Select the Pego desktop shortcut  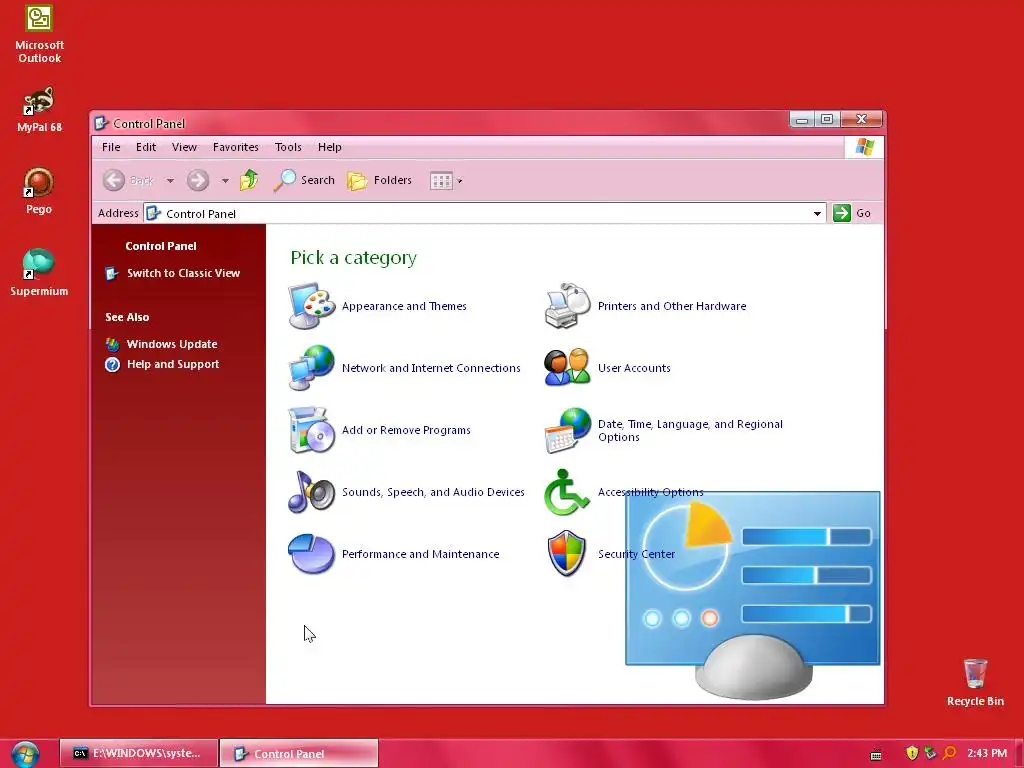click(x=39, y=191)
